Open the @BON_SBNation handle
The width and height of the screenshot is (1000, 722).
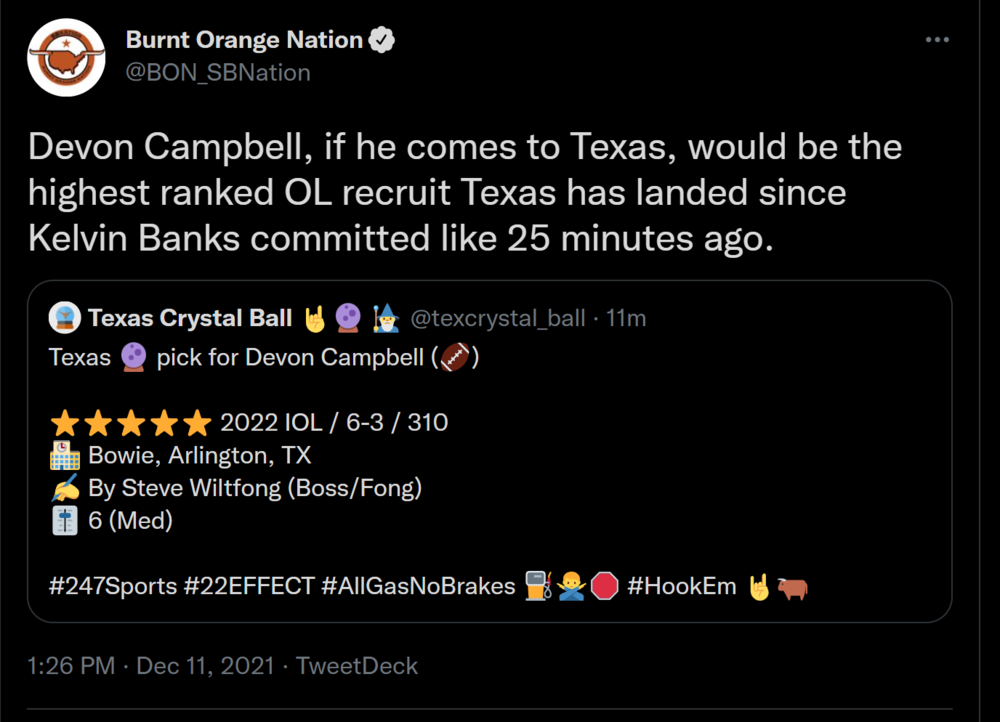pyautogui.click(x=218, y=72)
